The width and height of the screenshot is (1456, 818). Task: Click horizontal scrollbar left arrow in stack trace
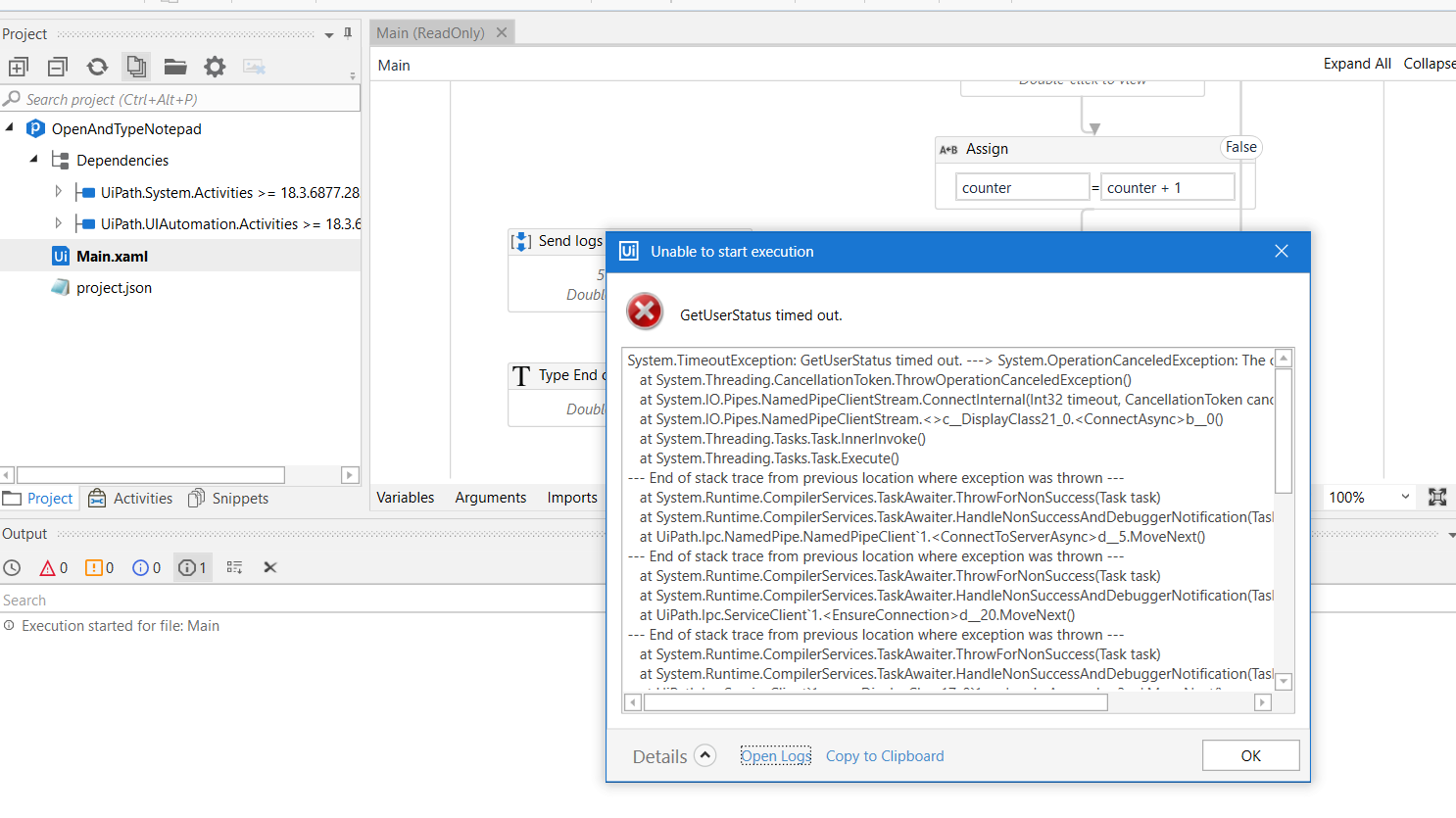click(x=633, y=701)
